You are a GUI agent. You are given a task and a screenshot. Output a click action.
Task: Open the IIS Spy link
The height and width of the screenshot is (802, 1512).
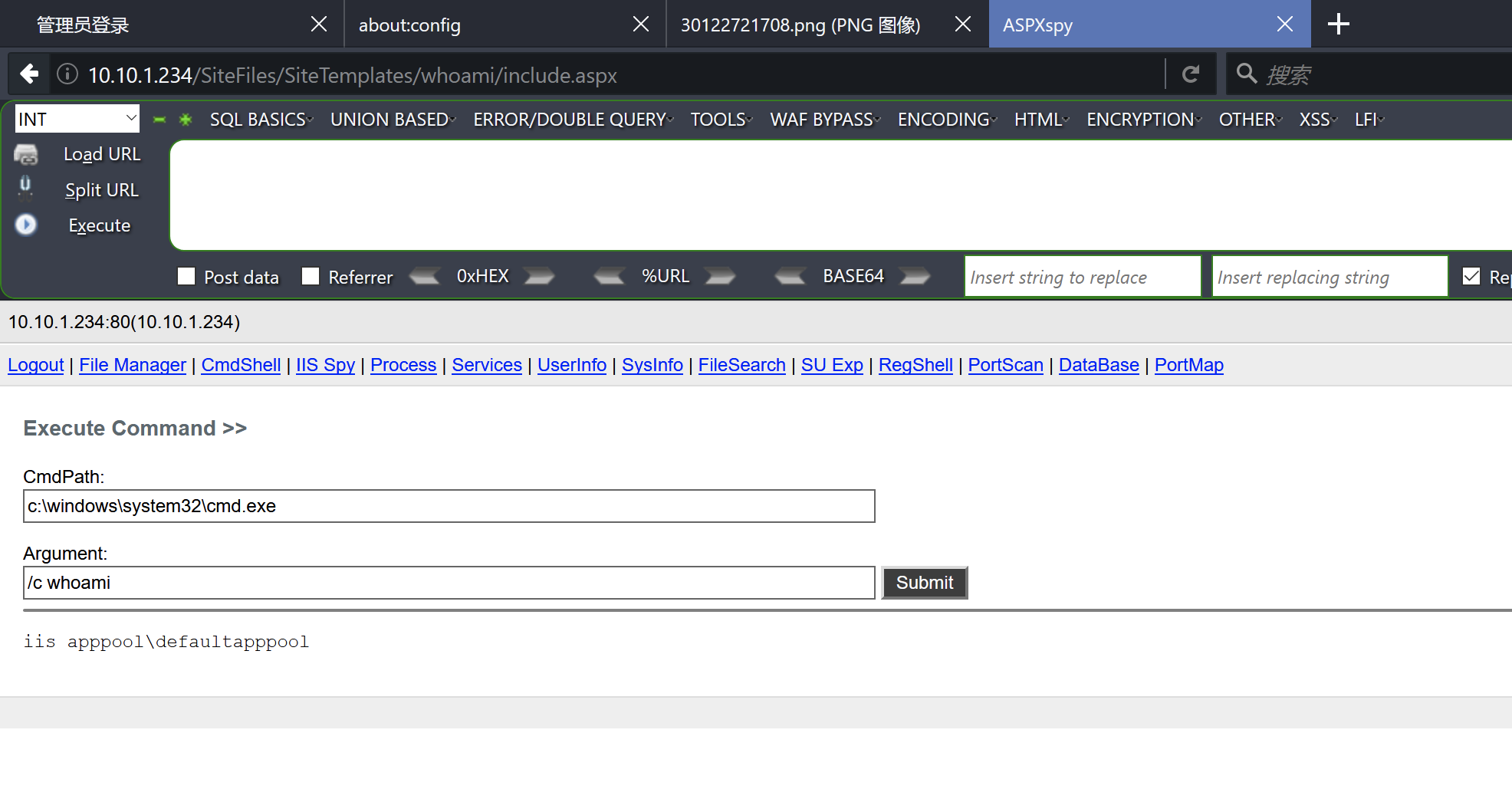tap(326, 365)
